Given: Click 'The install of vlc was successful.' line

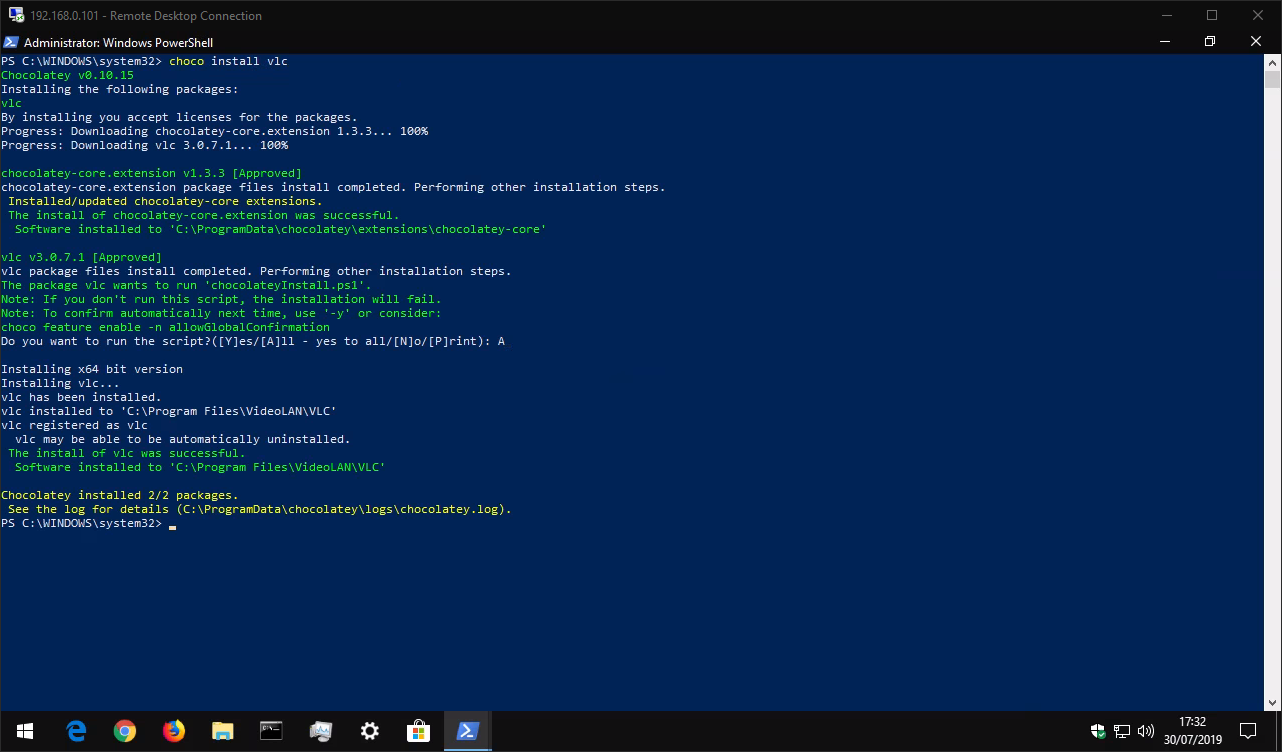Looking at the screenshot, I should coord(126,453).
